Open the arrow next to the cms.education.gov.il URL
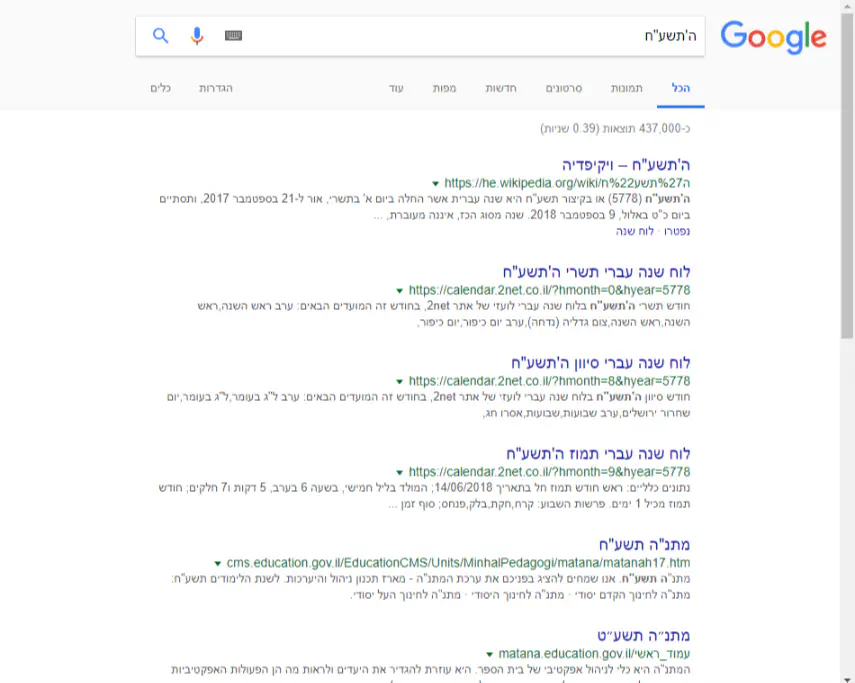This screenshot has width=855, height=683. [x=218, y=563]
